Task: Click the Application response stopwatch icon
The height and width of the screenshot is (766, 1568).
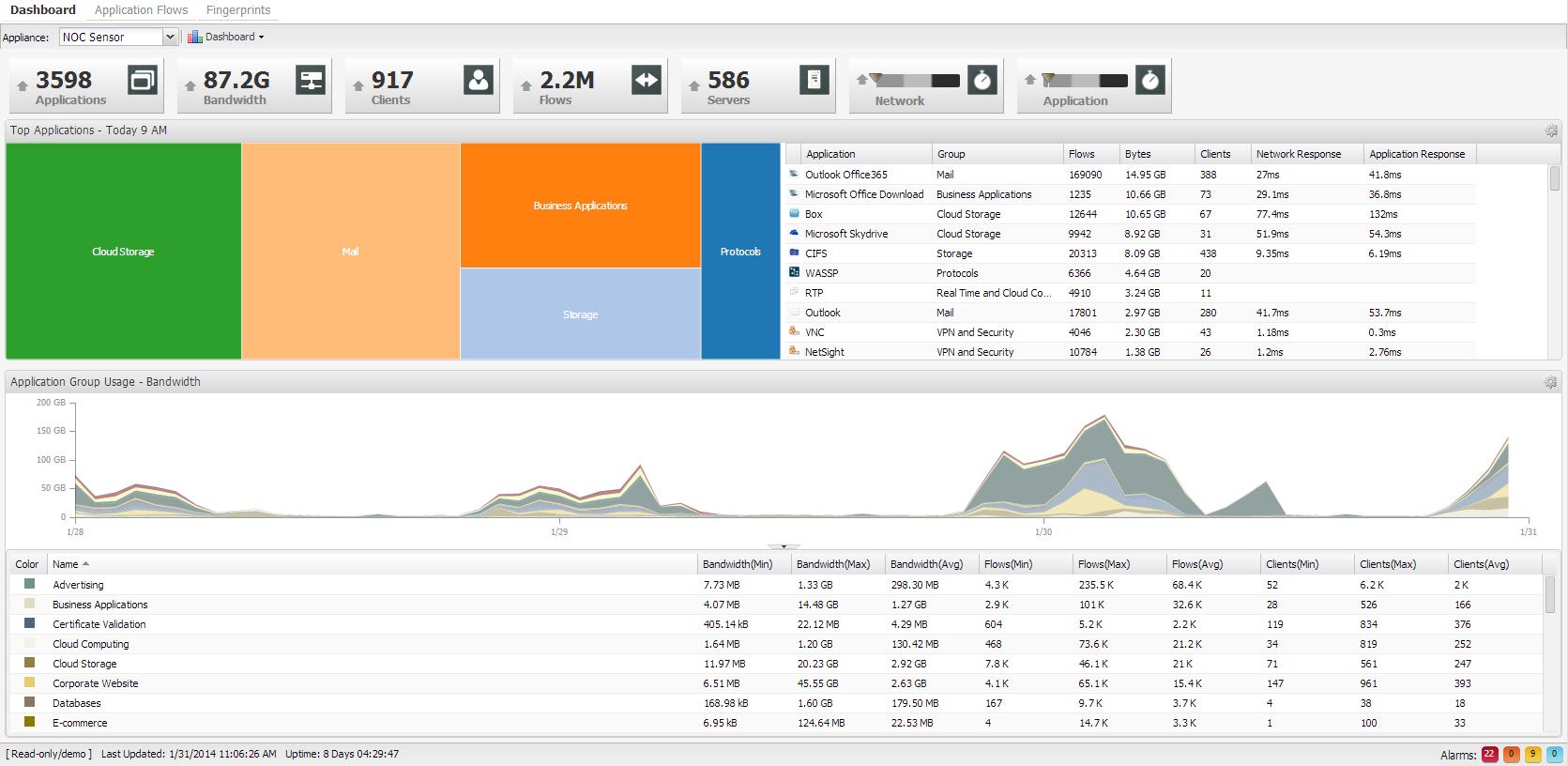Action: pos(1150,81)
